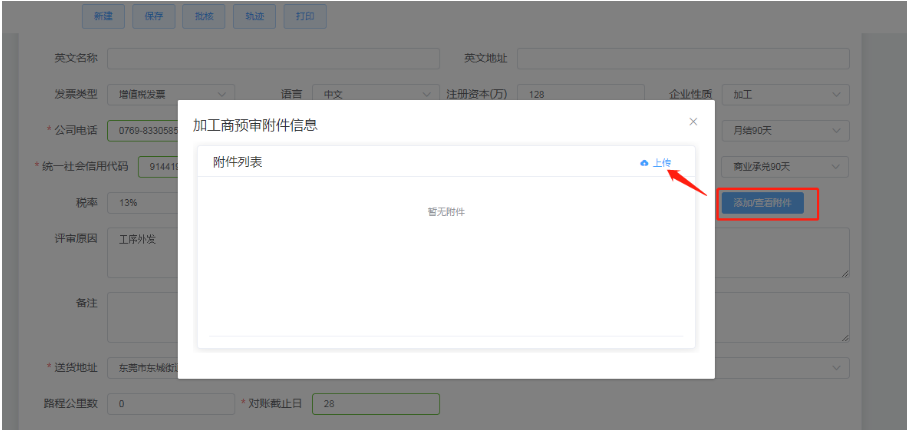907x430 pixels.
Task: Click the 备注 text area
Action: click(x=143, y=317)
